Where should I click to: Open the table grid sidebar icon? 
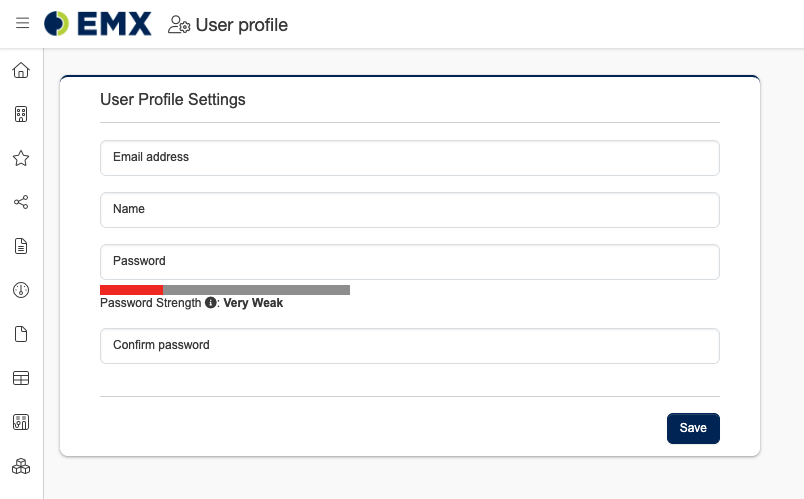coord(21,378)
